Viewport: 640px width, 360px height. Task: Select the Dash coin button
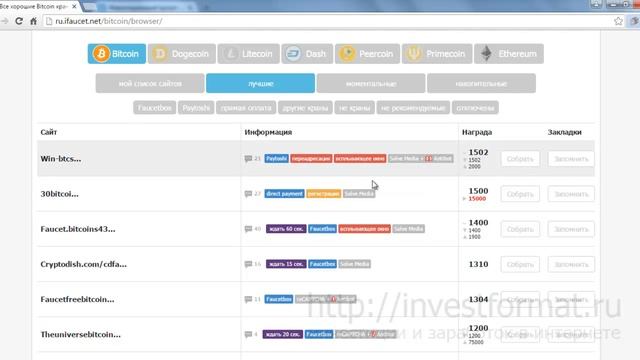pyautogui.click(x=307, y=53)
